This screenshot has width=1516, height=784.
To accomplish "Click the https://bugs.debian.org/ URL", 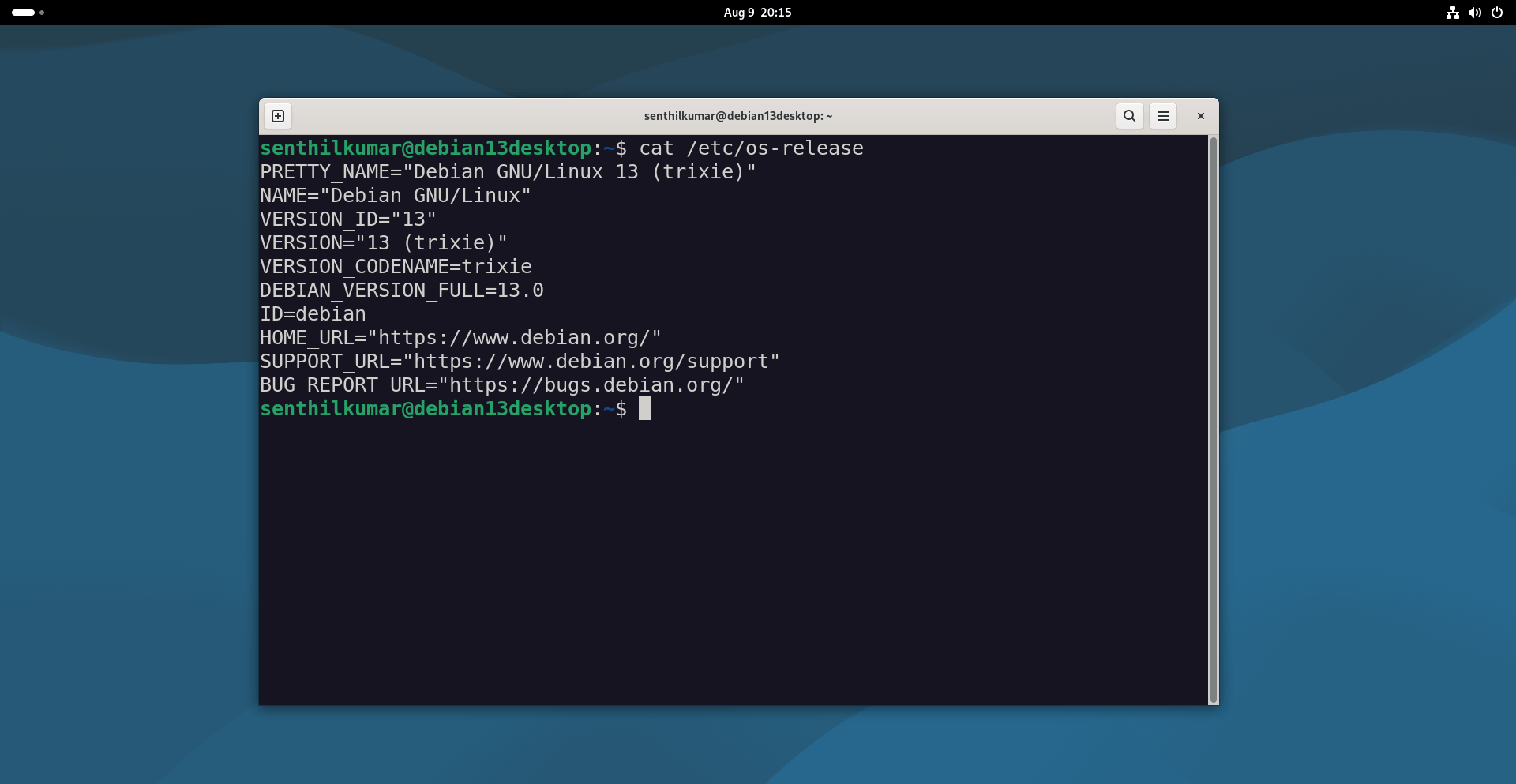I will pos(591,385).
